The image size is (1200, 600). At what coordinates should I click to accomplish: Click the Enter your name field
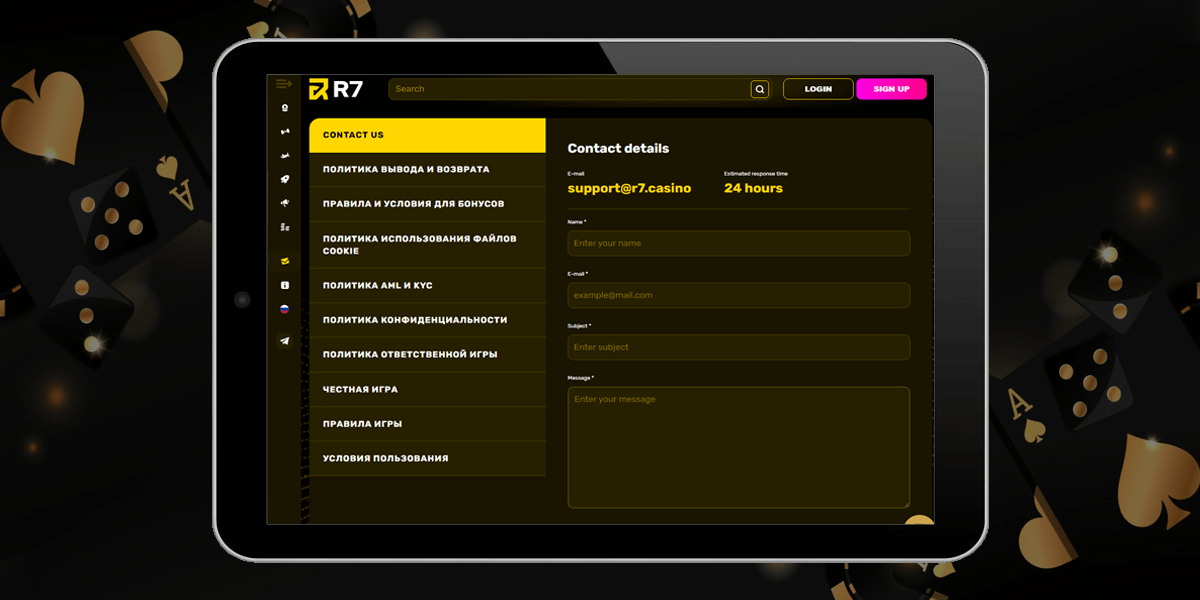click(x=738, y=243)
